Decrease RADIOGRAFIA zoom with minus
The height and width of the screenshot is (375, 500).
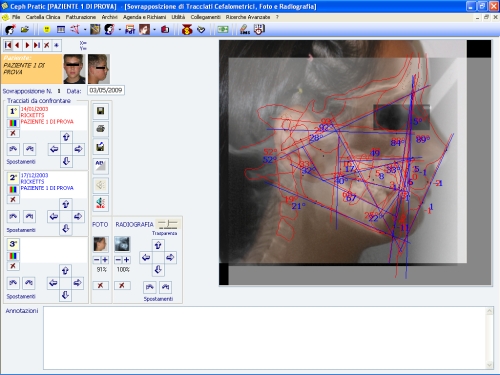pos(118,260)
